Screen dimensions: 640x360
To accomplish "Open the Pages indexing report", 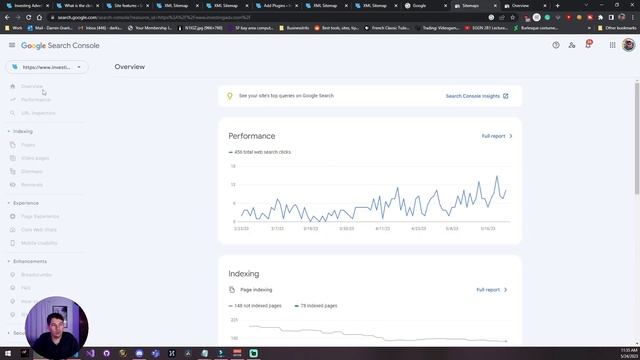I will [28, 145].
